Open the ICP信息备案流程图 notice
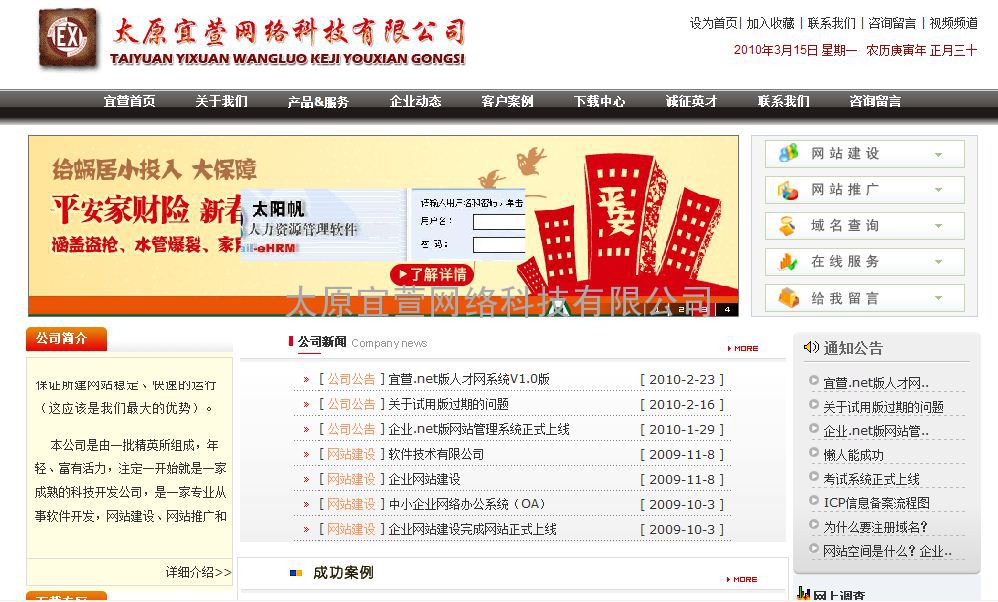The height and width of the screenshot is (602, 998). (876, 502)
